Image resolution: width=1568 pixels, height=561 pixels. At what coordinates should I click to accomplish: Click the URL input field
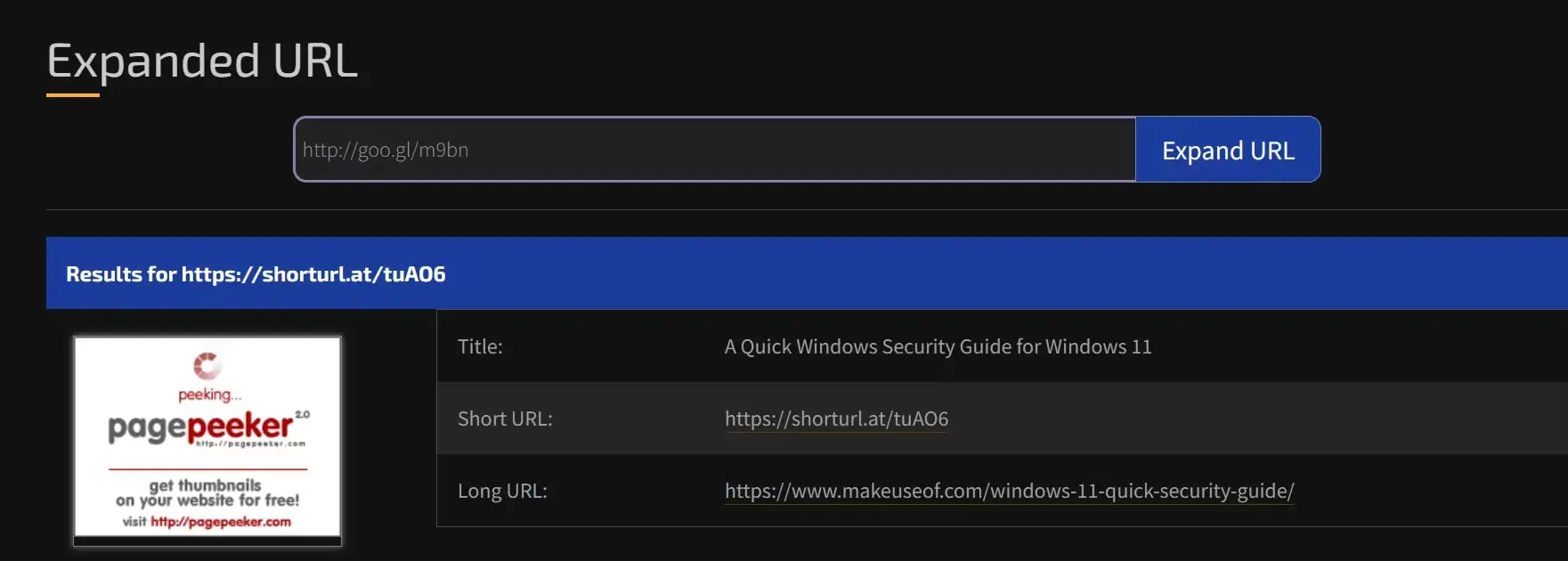(x=714, y=150)
